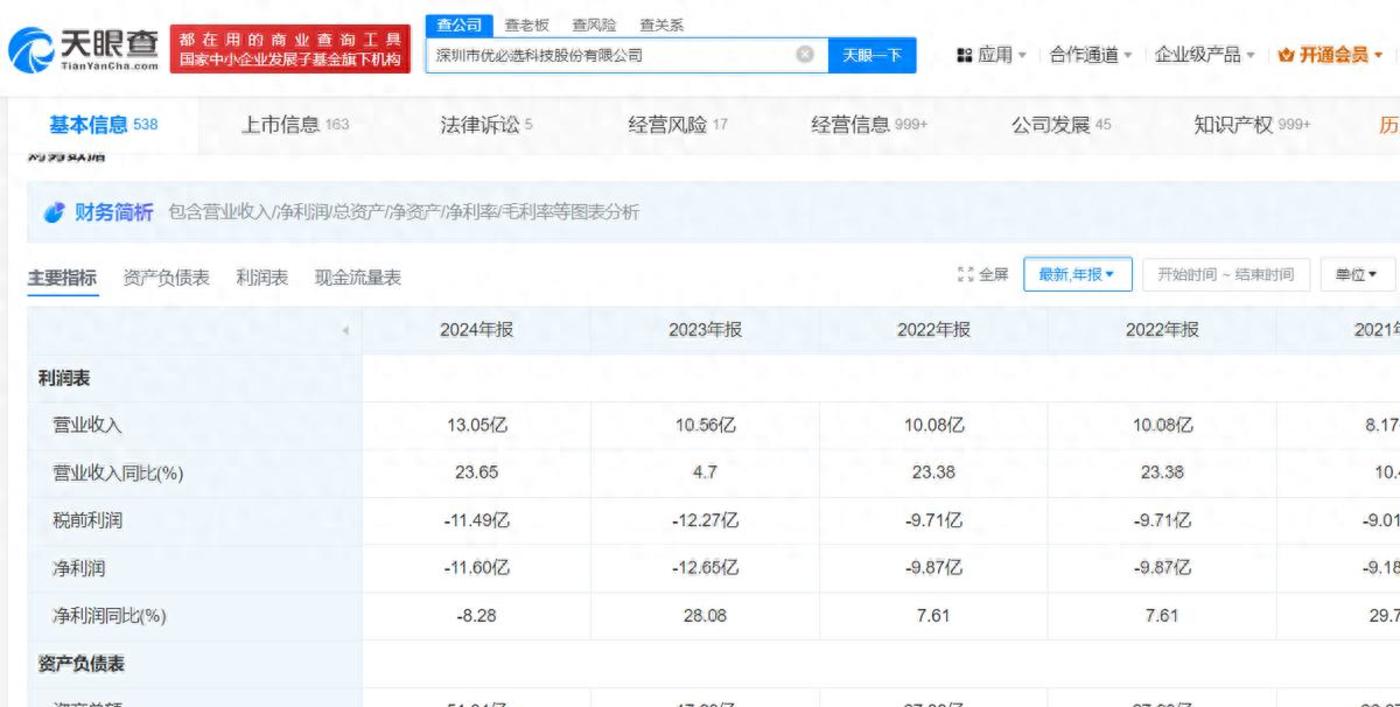Click the 4.7 revenue growth cell

coord(705,472)
